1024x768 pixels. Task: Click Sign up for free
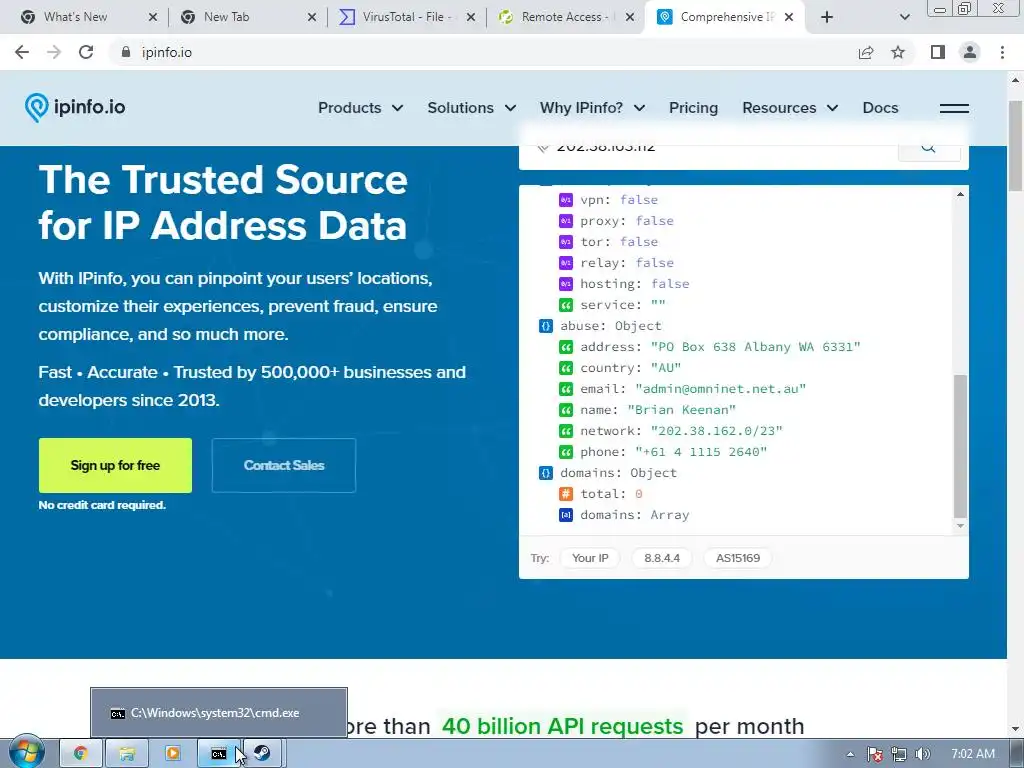pyautogui.click(x=115, y=465)
